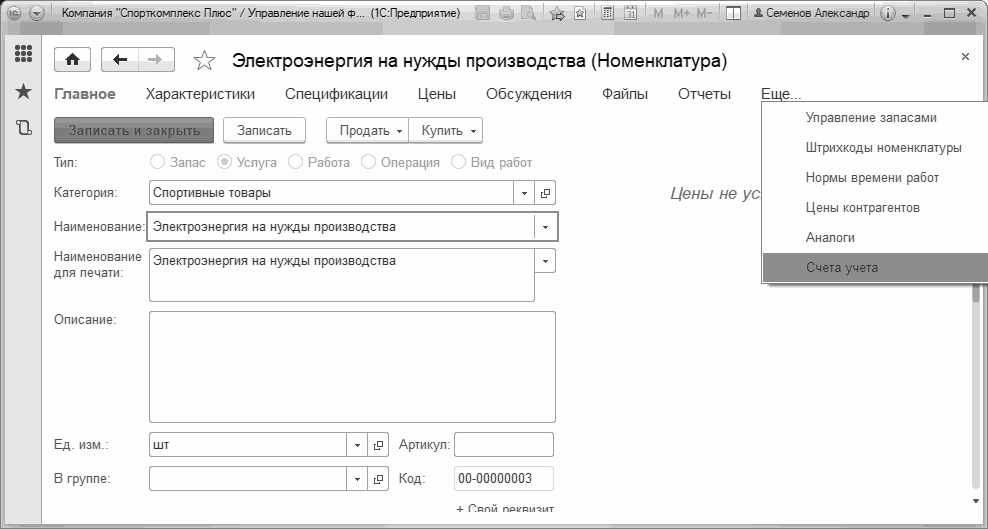Expand Наименование для печати dropdown arrow
Viewport: 988px width, 529px height.
point(546,261)
